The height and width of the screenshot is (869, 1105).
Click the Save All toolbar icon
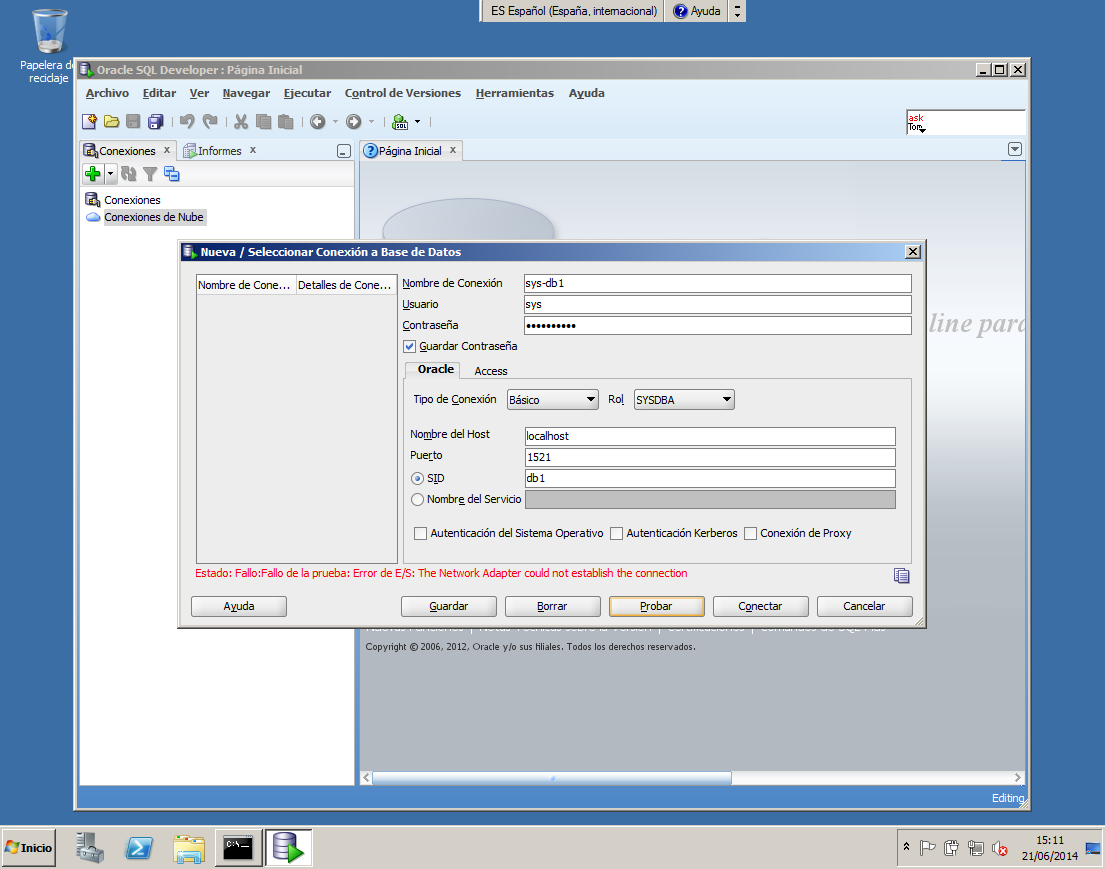coord(155,122)
